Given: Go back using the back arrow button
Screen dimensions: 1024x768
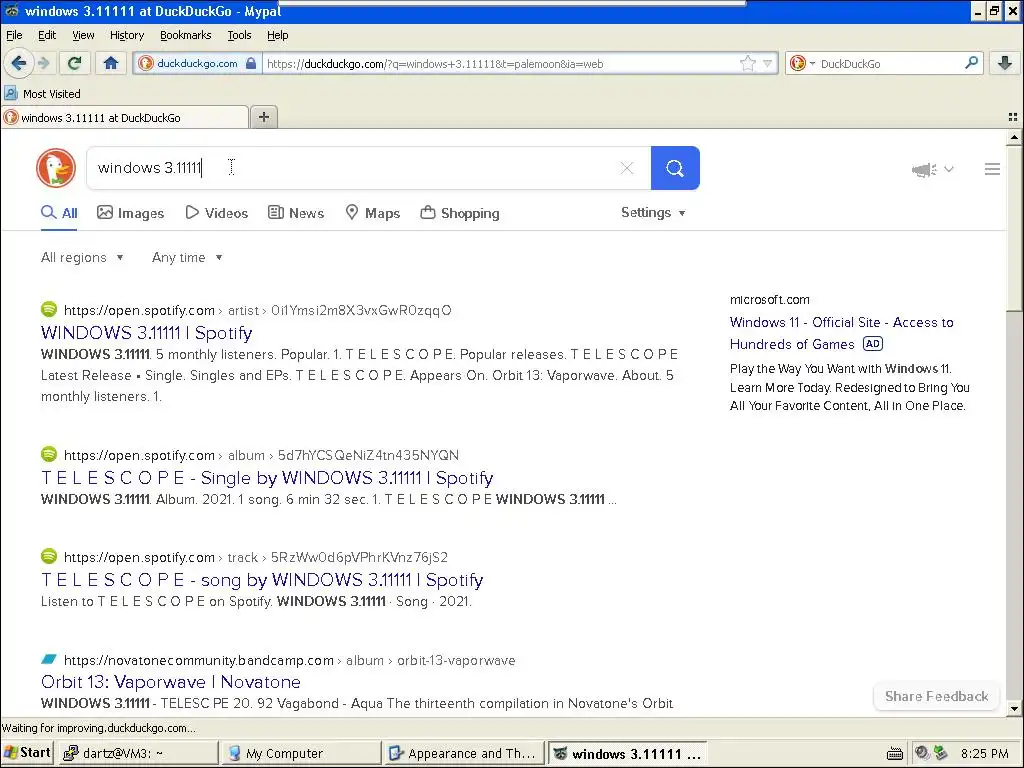Looking at the screenshot, I should click(x=18, y=63).
